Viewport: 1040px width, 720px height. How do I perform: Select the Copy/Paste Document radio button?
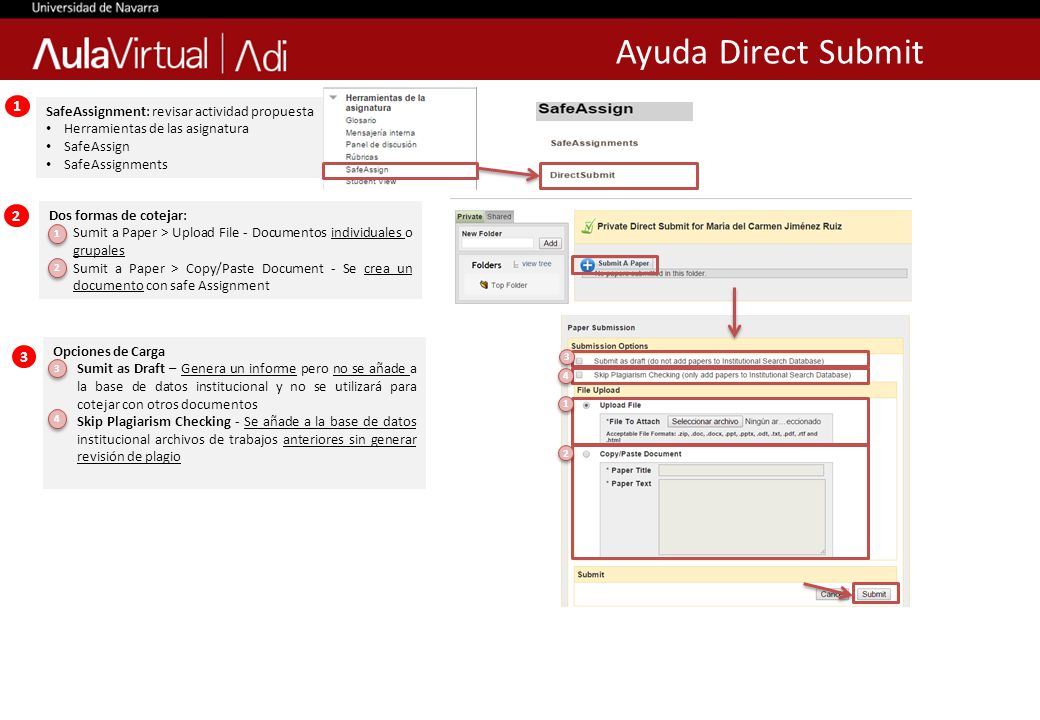(x=586, y=454)
